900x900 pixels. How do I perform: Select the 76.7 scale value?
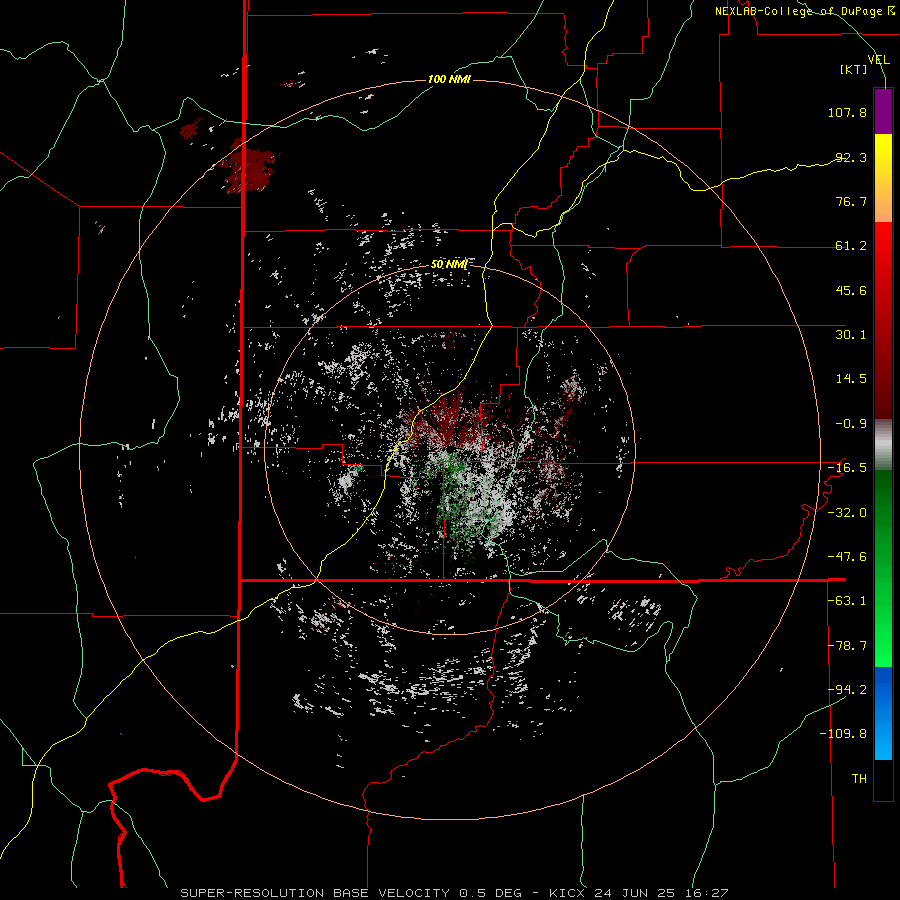point(851,201)
